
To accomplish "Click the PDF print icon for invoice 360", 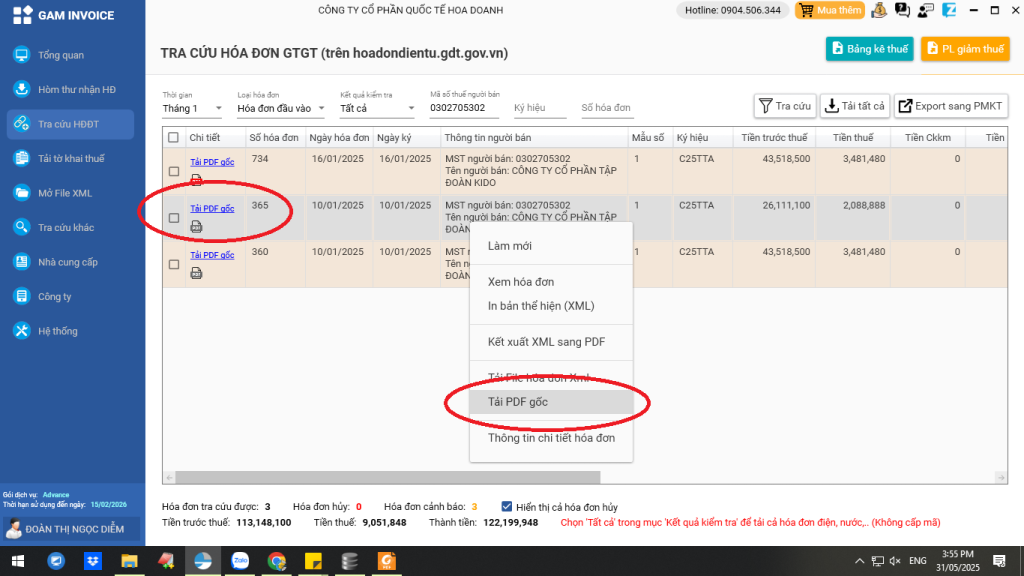I will coord(196,273).
